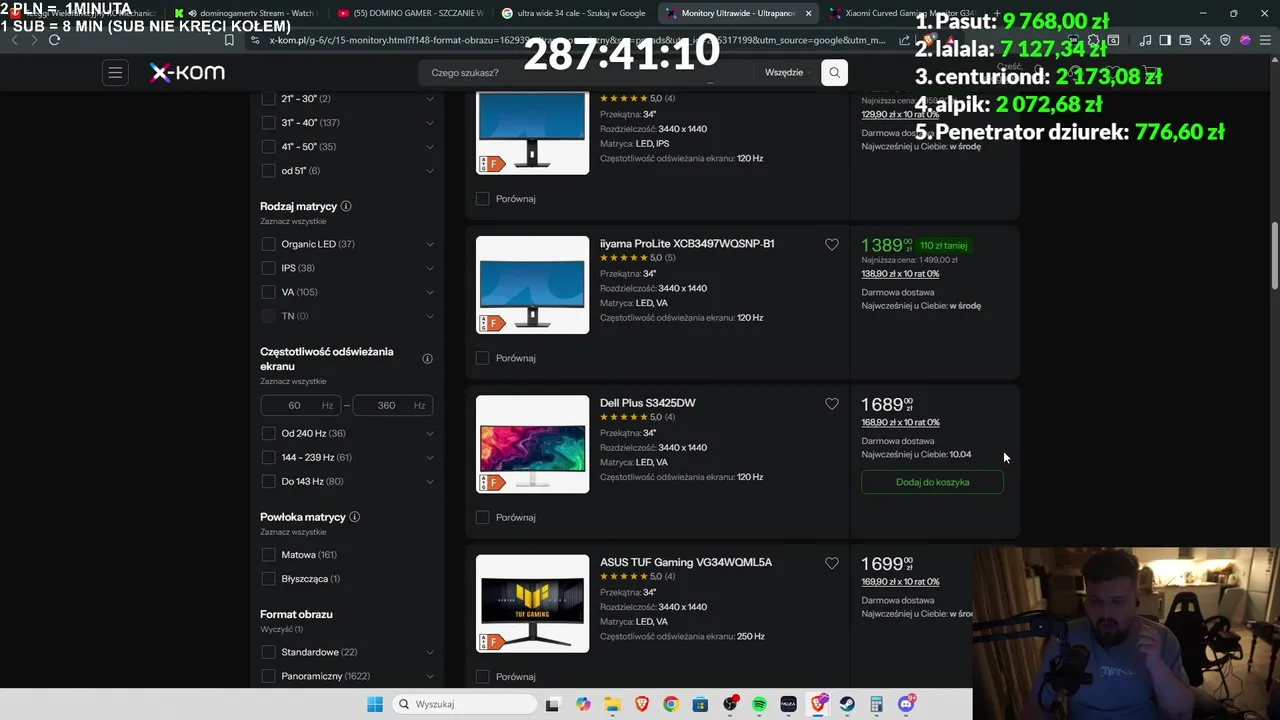This screenshot has height=720, width=1280.
Task: Tick Porównaj for iiyama ProLite
Action: click(x=483, y=358)
